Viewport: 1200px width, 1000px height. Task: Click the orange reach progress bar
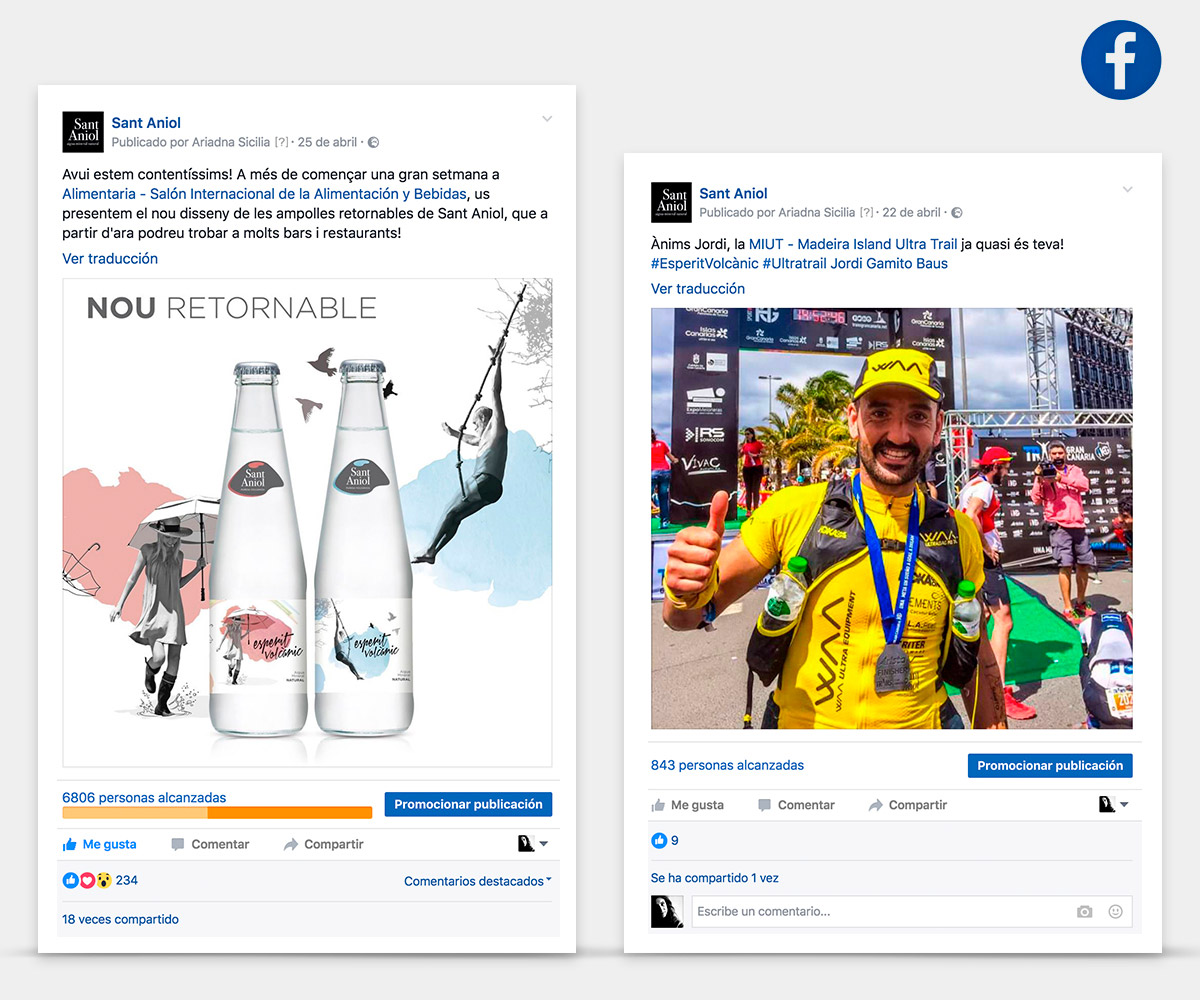[x=217, y=813]
